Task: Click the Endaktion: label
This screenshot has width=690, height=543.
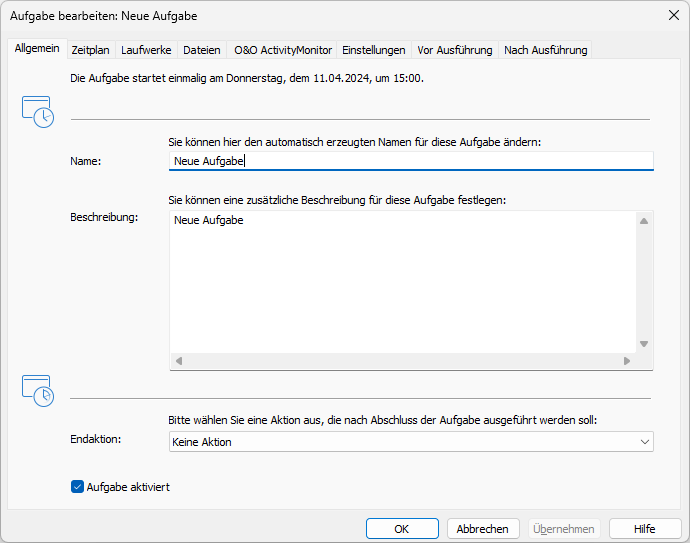Action: tap(95, 439)
